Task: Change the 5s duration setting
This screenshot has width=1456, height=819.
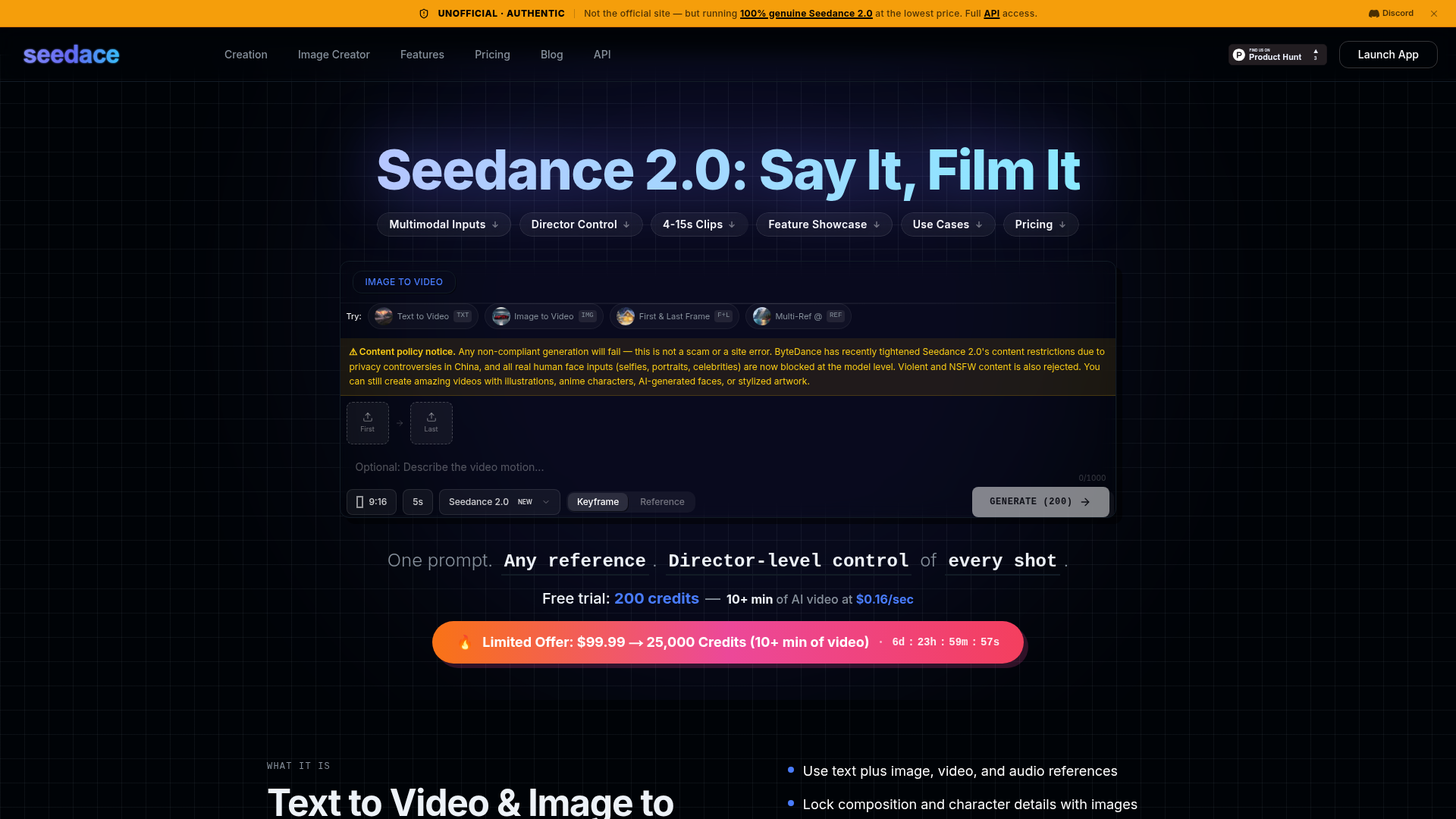Action: (418, 502)
